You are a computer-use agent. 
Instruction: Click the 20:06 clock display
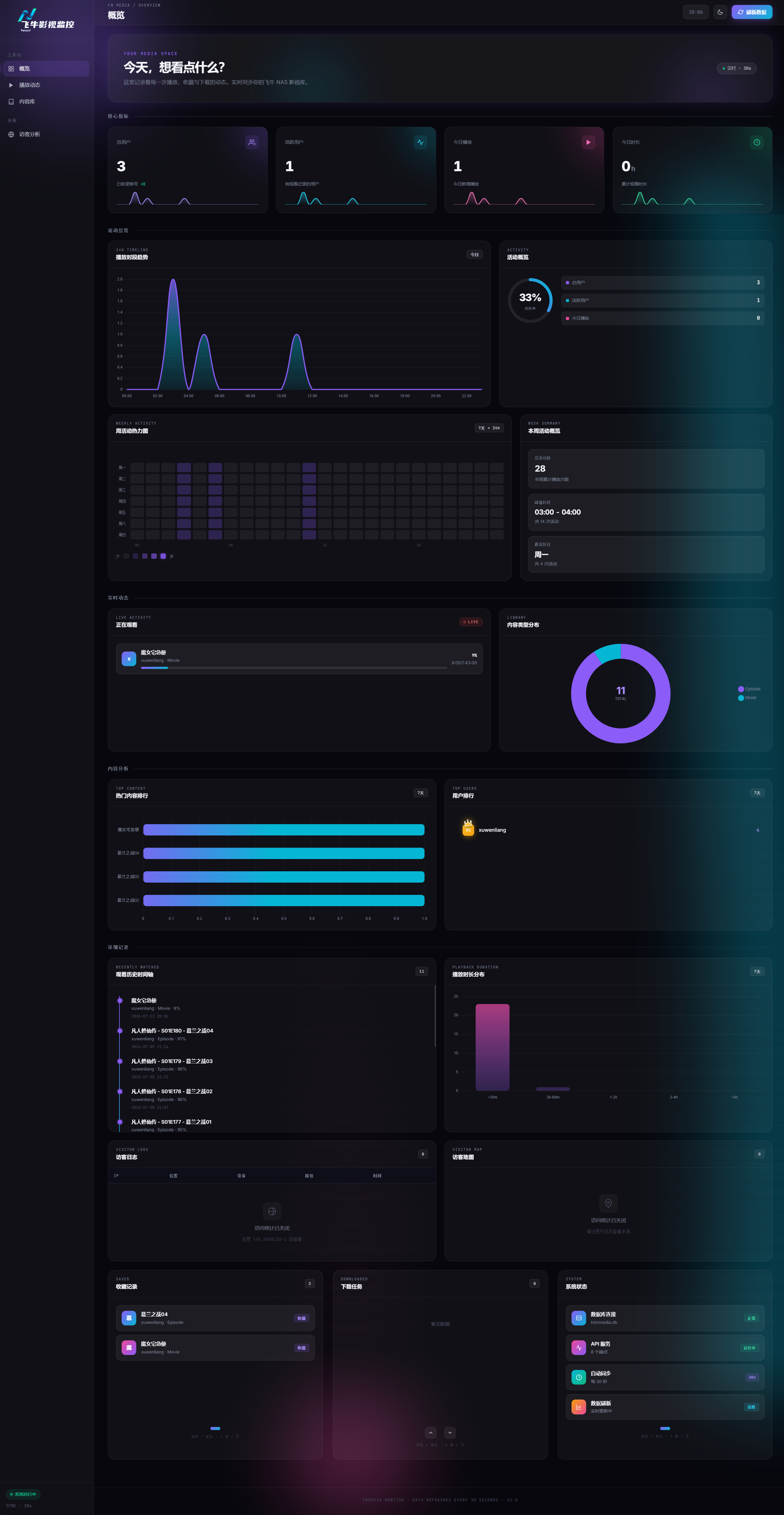[696, 12]
